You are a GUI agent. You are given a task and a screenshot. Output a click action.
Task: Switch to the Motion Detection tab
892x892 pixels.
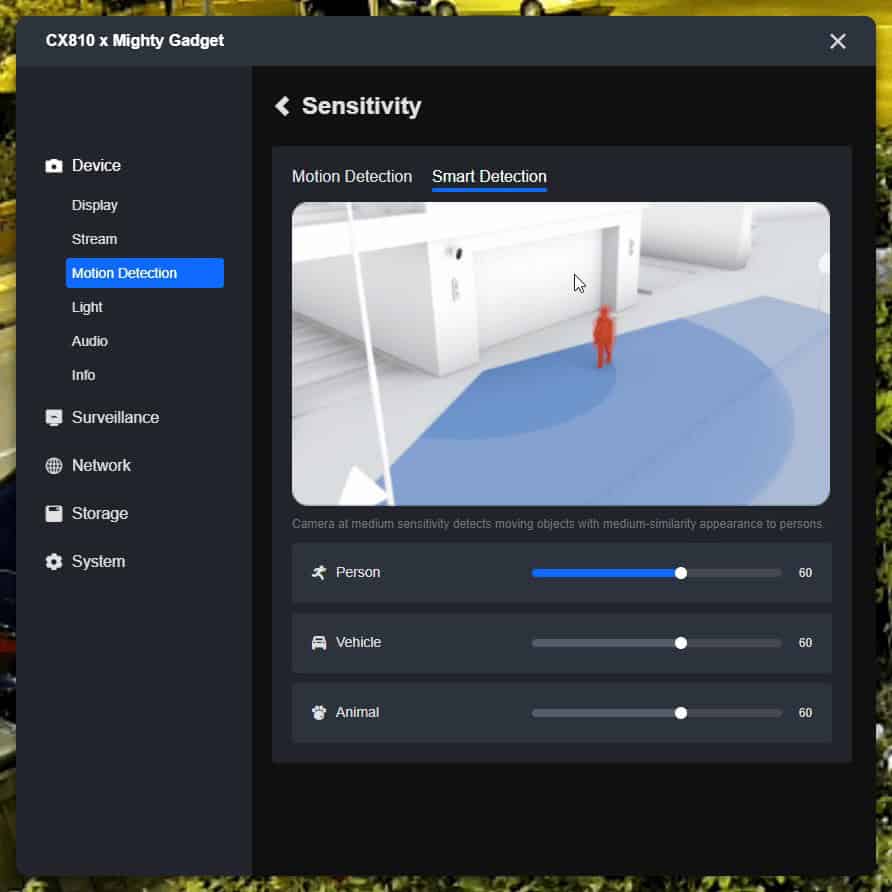[352, 177]
